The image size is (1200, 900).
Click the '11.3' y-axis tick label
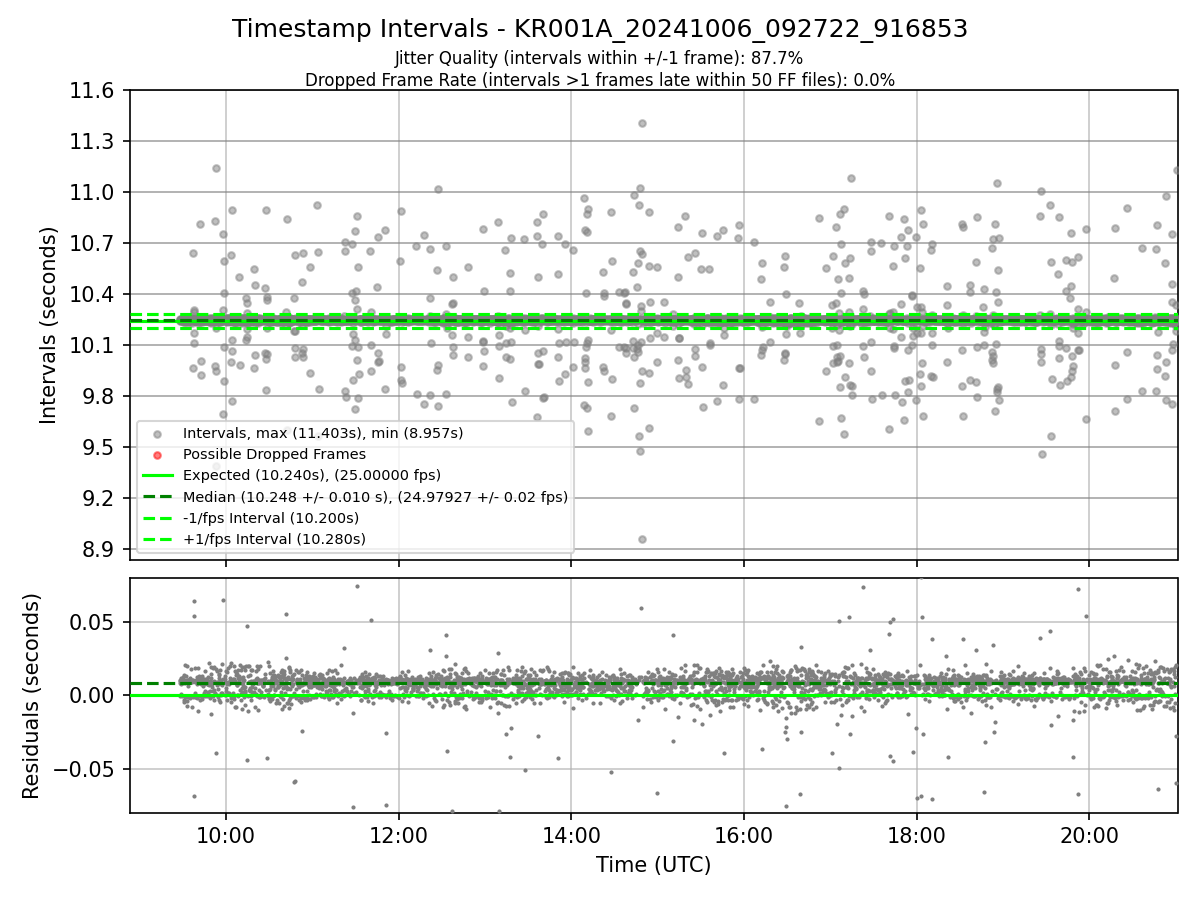(94, 142)
